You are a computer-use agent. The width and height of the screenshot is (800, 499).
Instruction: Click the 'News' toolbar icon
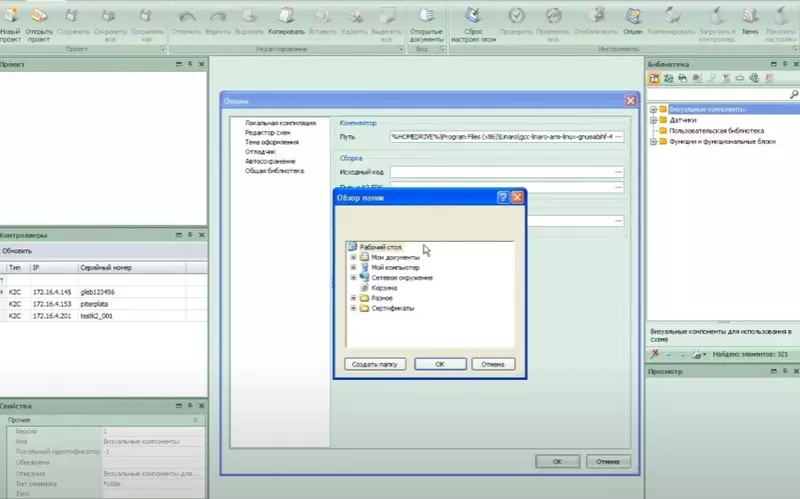point(749,16)
